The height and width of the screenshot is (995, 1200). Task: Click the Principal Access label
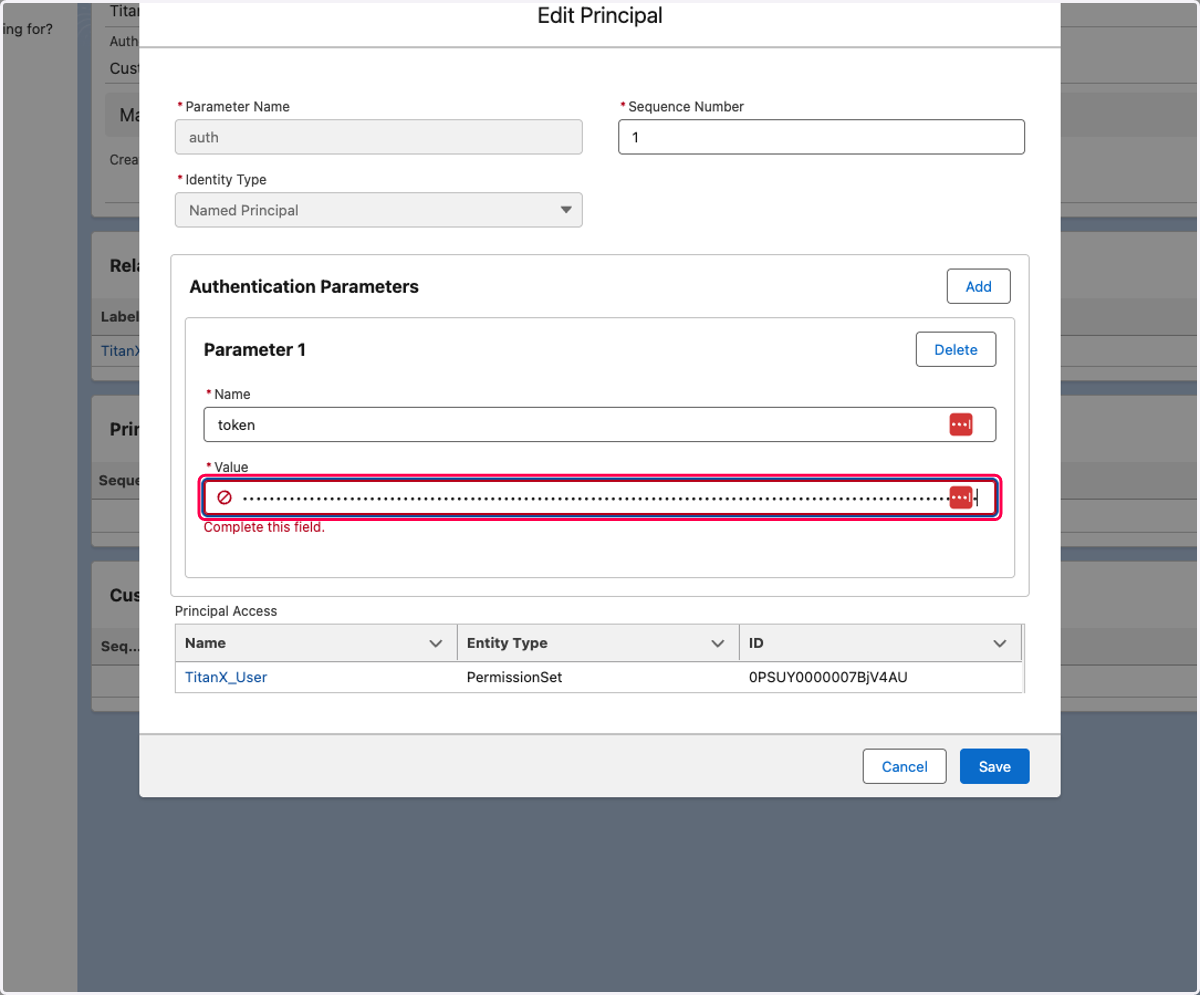[226, 610]
